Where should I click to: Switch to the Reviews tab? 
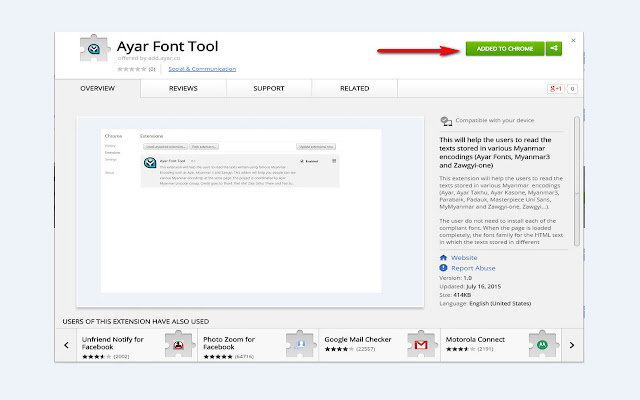click(183, 89)
